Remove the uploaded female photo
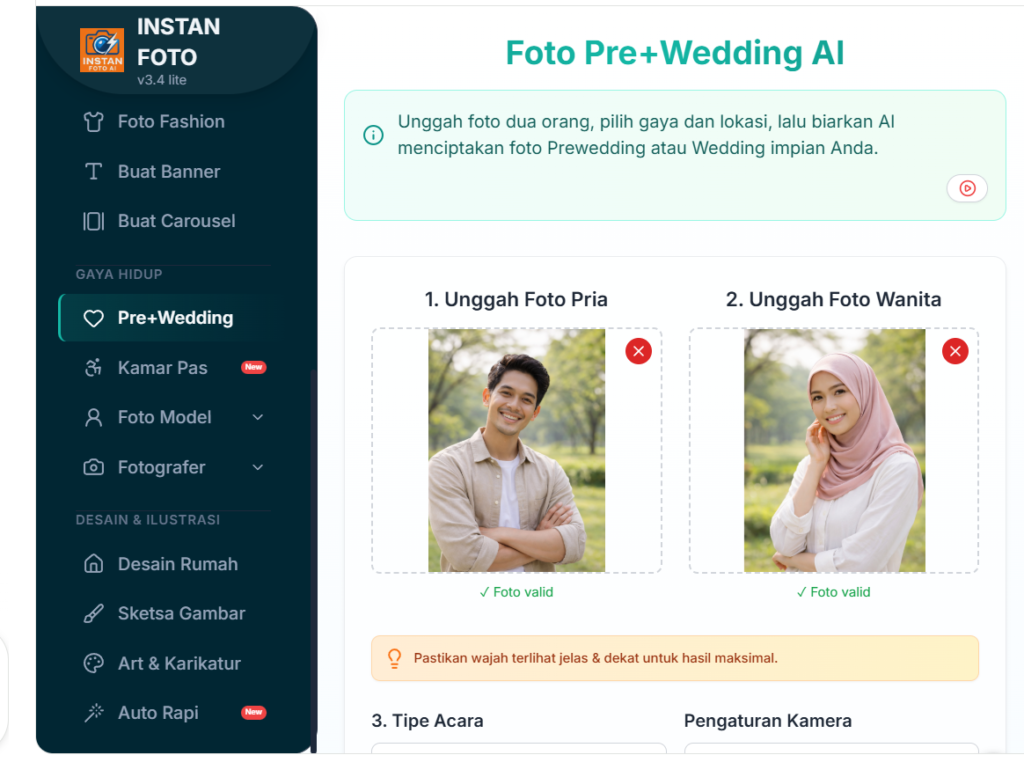The image size is (1024, 777). [955, 351]
